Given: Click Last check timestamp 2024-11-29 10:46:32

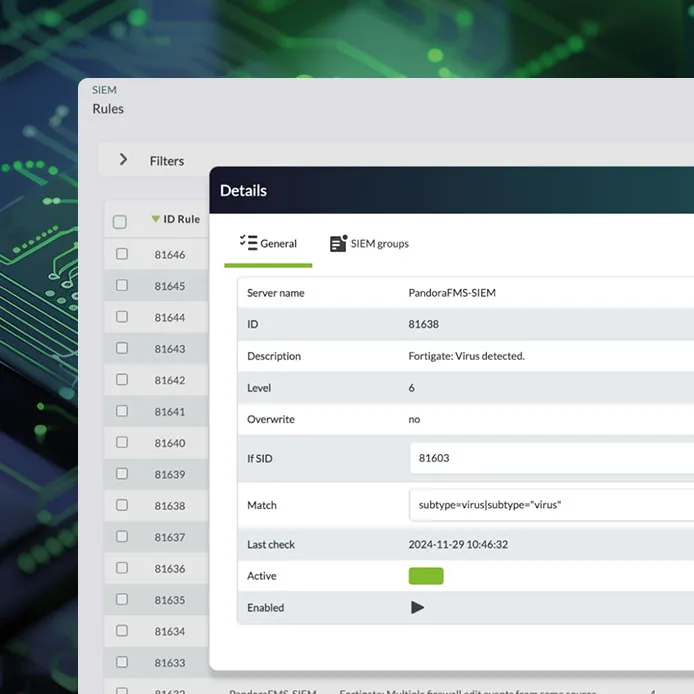Looking at the screenshot, I should (x=458, y=544).
